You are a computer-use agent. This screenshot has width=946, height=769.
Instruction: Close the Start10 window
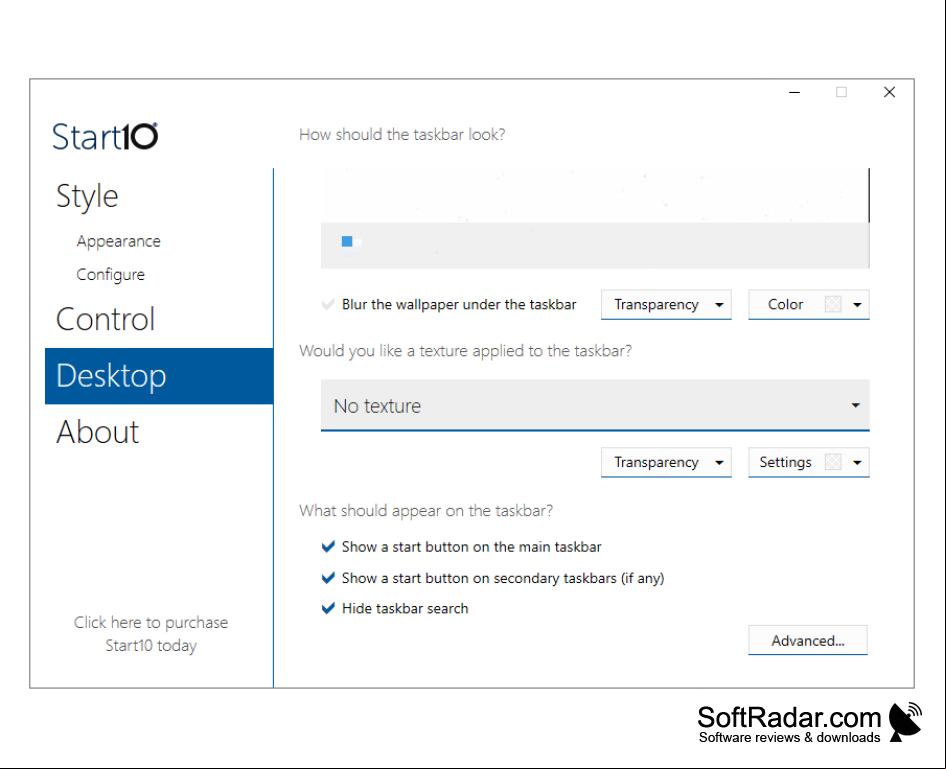889,92
